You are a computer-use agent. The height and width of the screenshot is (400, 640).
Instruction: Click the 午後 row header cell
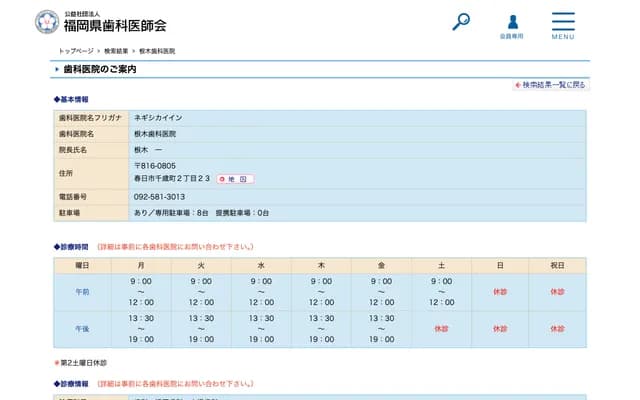point(82,328)
